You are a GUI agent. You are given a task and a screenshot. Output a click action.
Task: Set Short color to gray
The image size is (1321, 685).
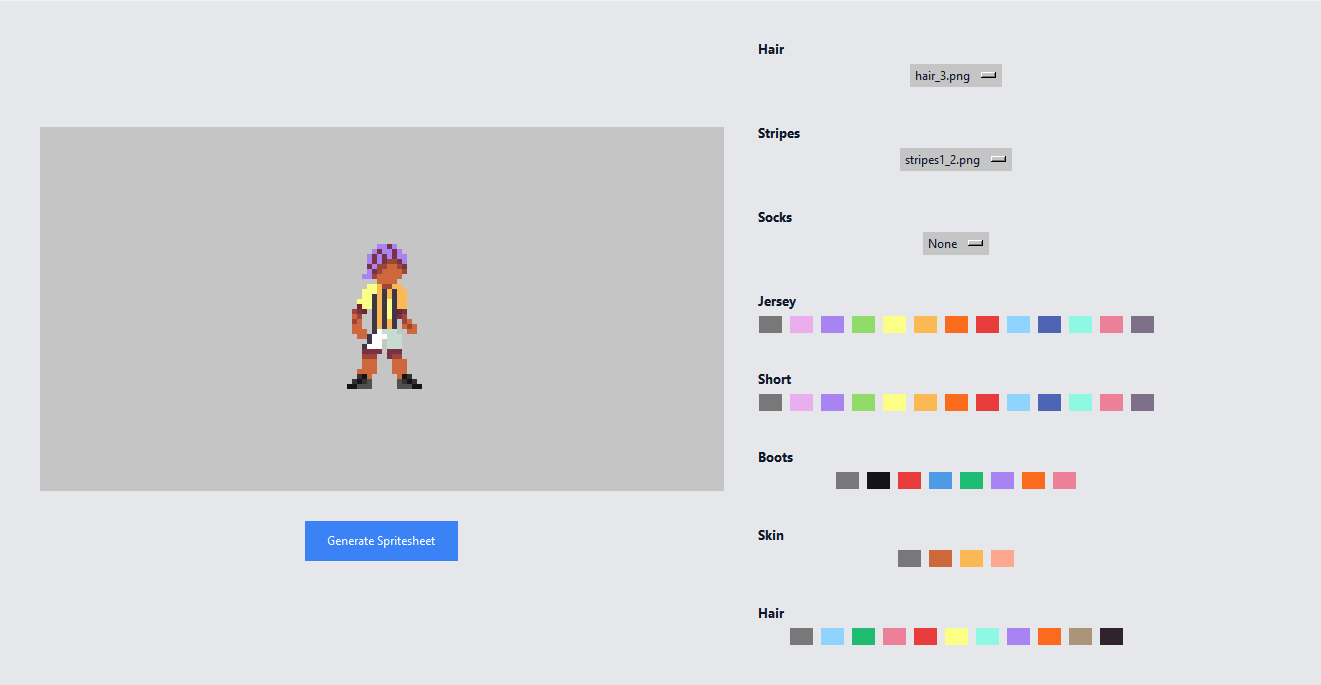click(x=770, y=403)
